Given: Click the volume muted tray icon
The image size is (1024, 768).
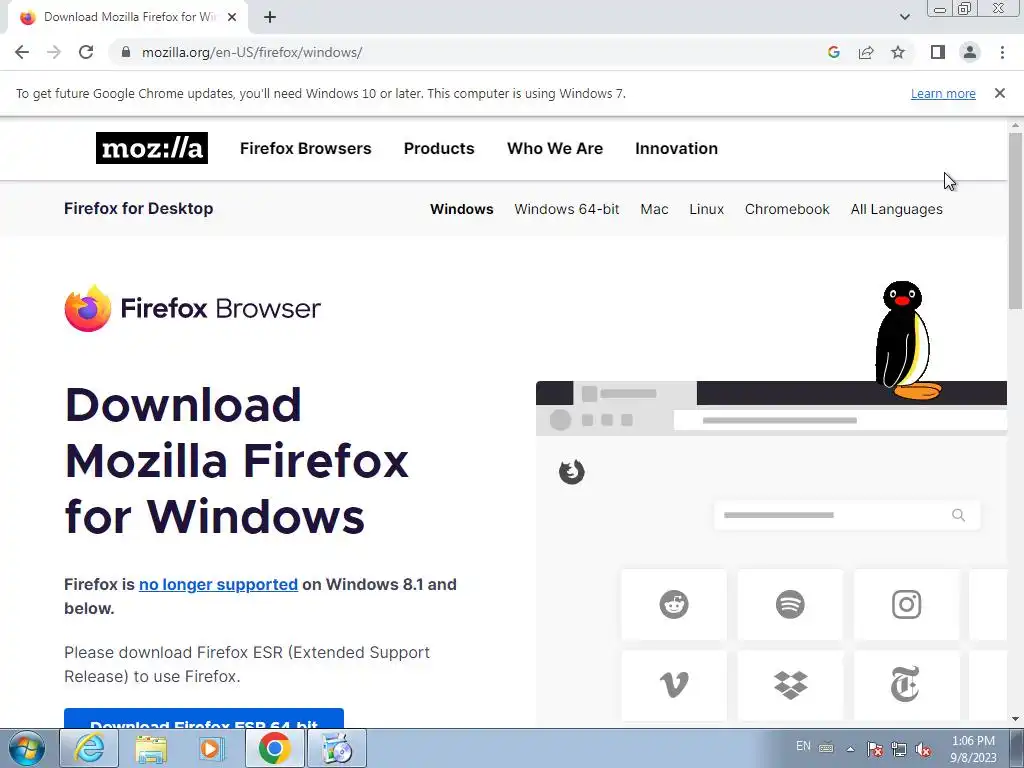Looking at the screenshot, I should coord(923,750).
